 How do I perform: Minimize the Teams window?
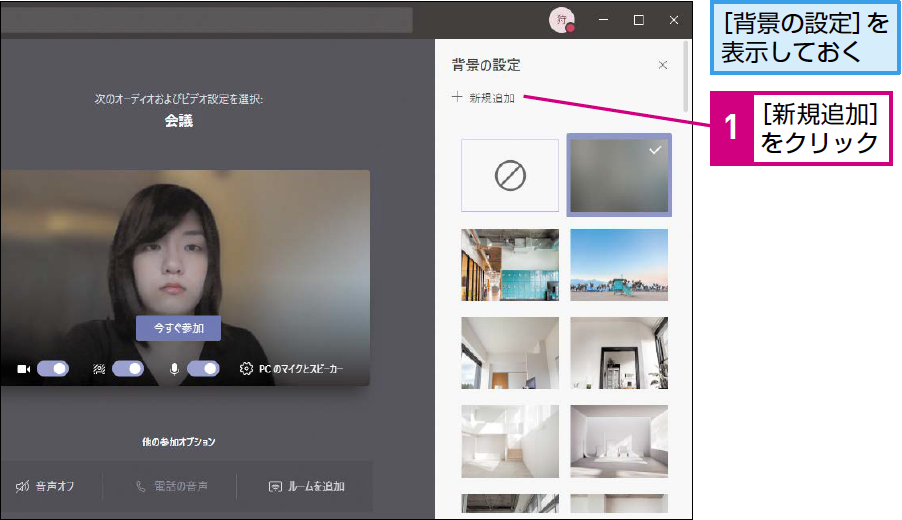point(603,20)
